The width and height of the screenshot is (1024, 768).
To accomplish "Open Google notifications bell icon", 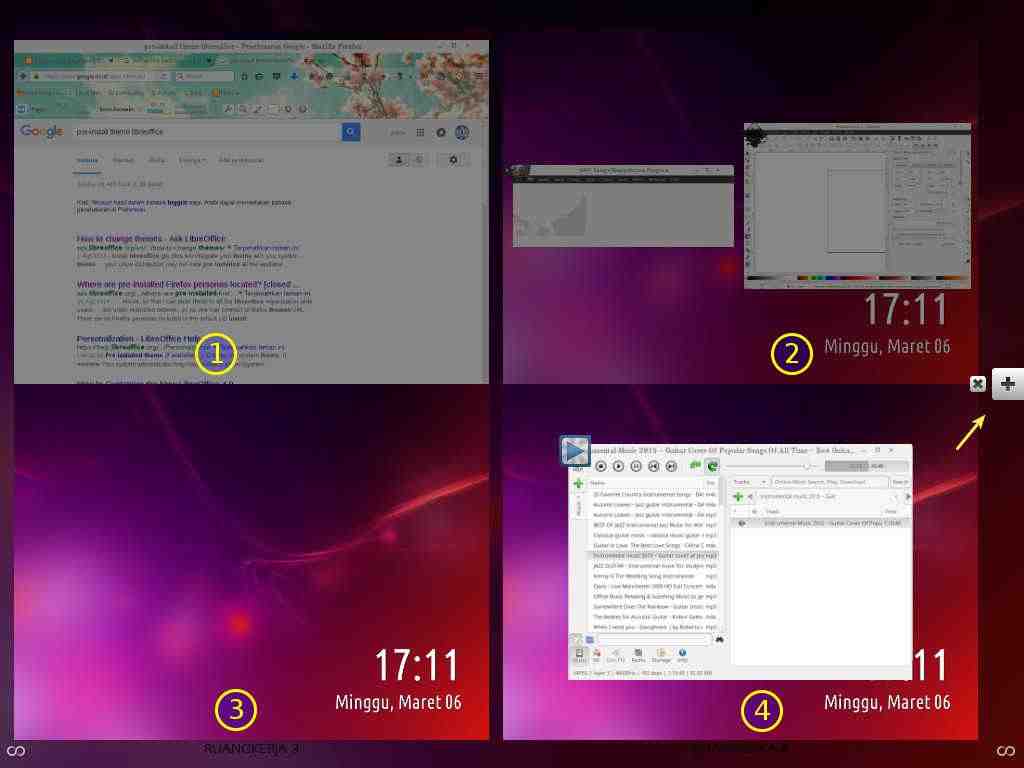I will coord(441,133).
